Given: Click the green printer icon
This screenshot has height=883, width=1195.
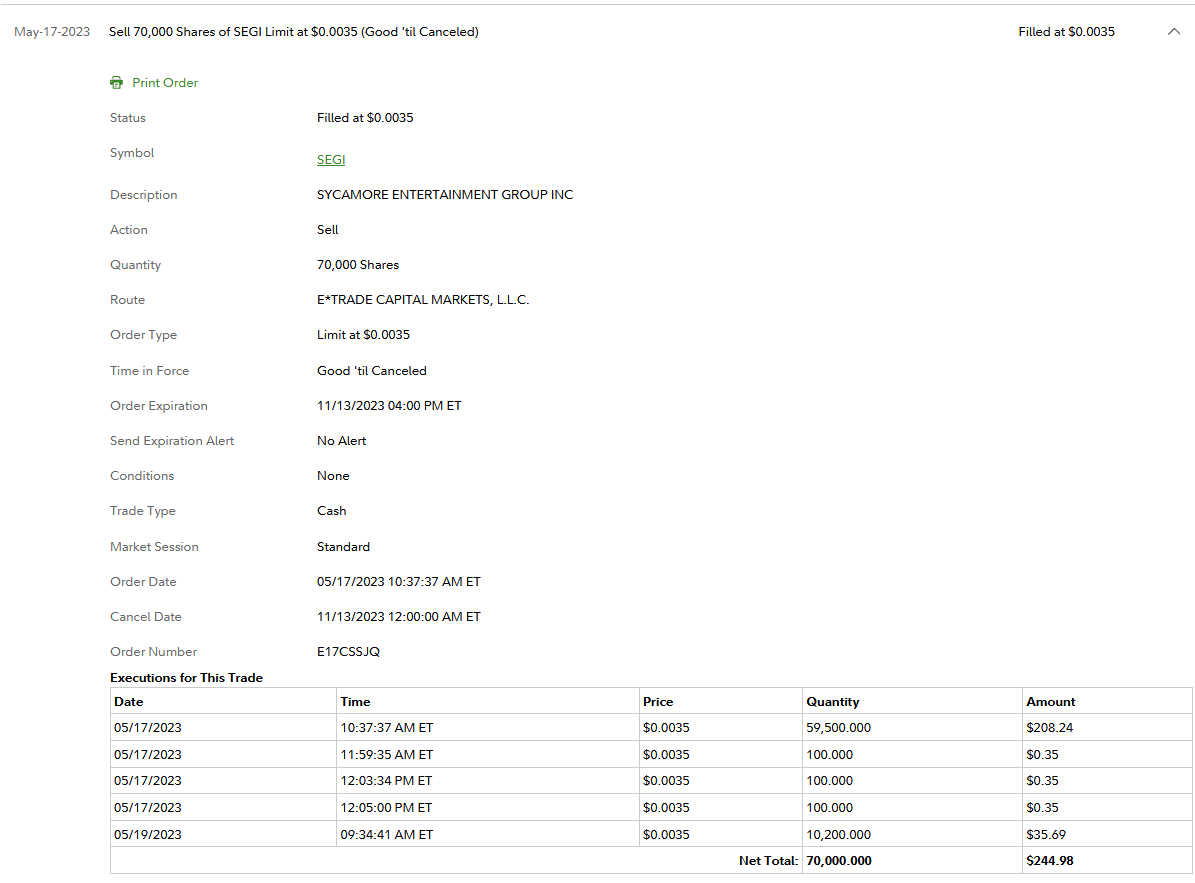Looking at the screenshot, I should 116,83.
